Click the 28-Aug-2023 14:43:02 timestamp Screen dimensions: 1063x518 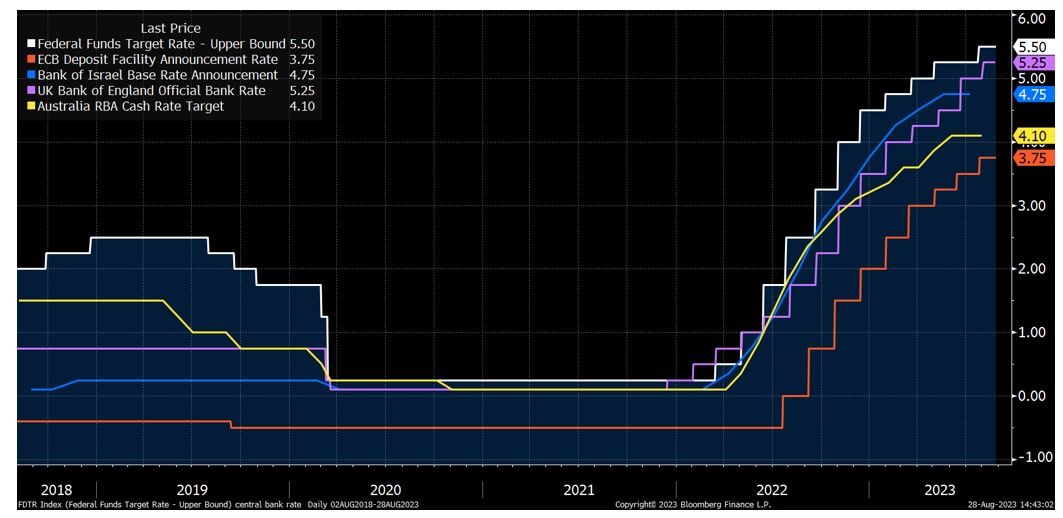[x=1011, y=505]
